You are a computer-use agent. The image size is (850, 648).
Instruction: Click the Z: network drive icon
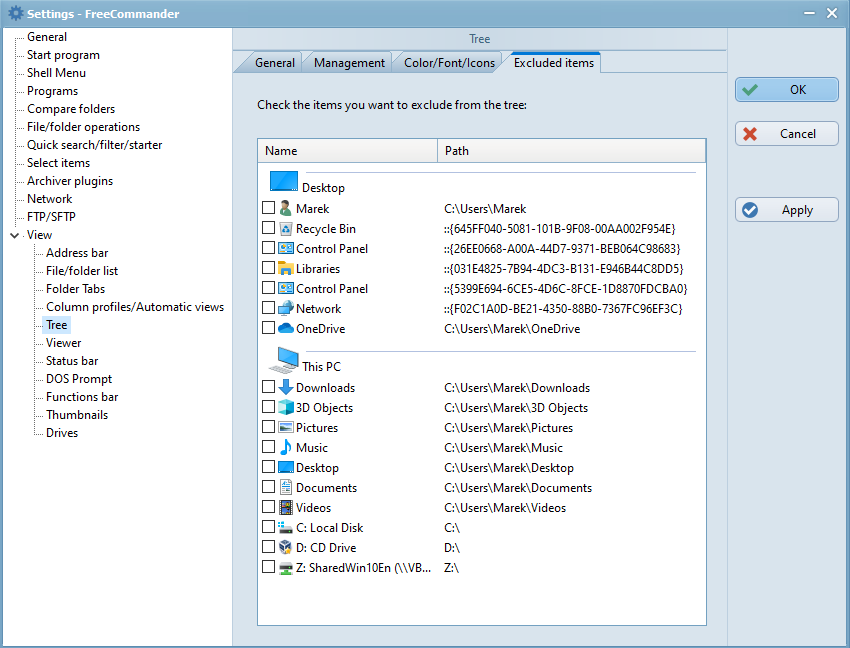pos(286,568)
